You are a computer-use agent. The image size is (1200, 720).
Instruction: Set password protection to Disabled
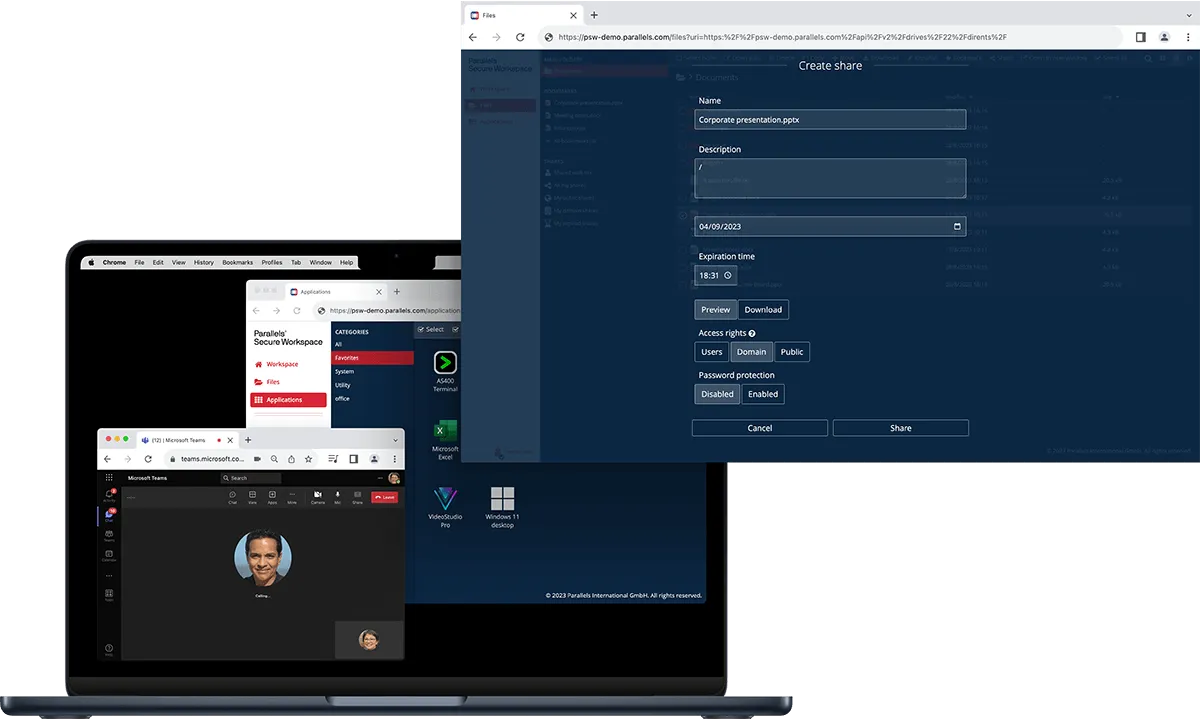[x=717, y=394]
